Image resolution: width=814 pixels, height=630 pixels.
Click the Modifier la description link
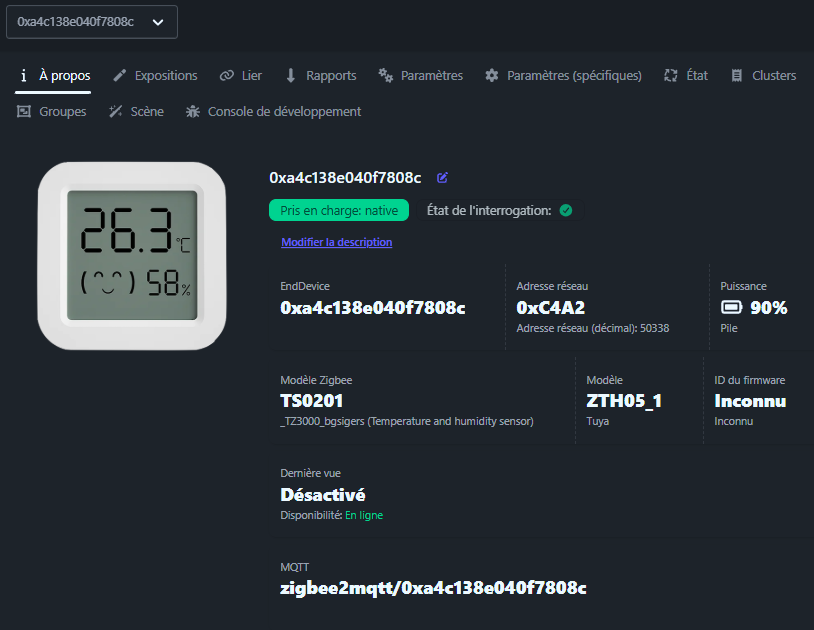pyautogui.click(x=336, y=242)
